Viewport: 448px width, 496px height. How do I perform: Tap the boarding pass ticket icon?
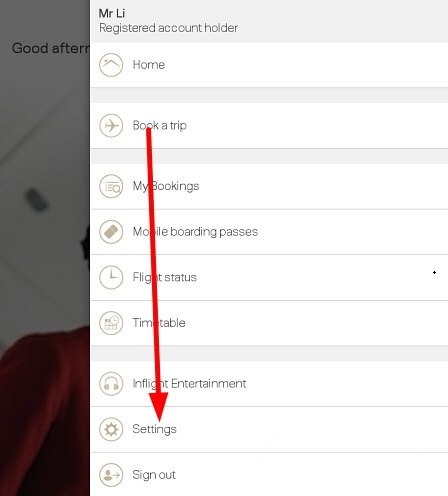[x=111, y=232]
